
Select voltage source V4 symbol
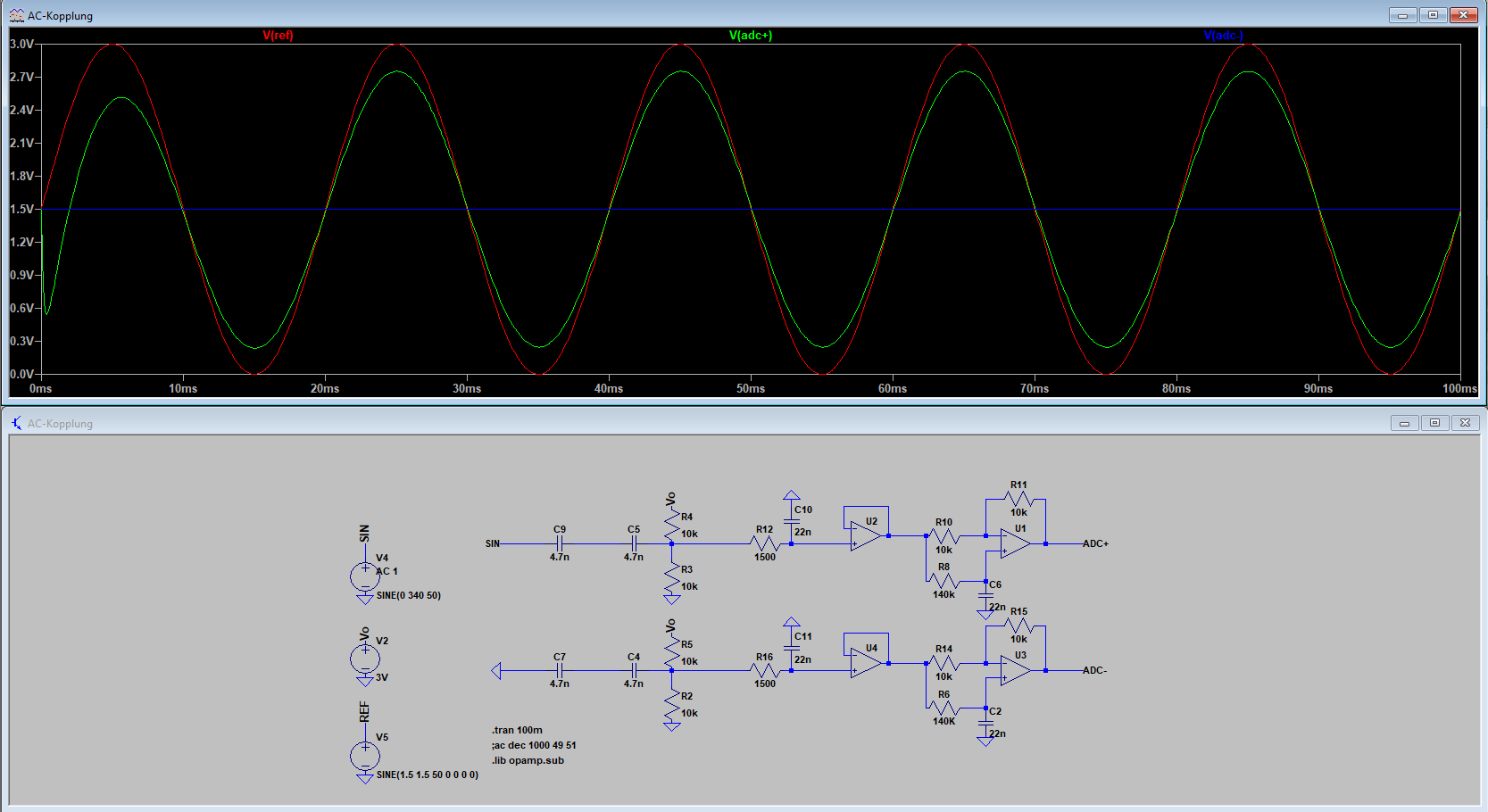tap(365, 576)
